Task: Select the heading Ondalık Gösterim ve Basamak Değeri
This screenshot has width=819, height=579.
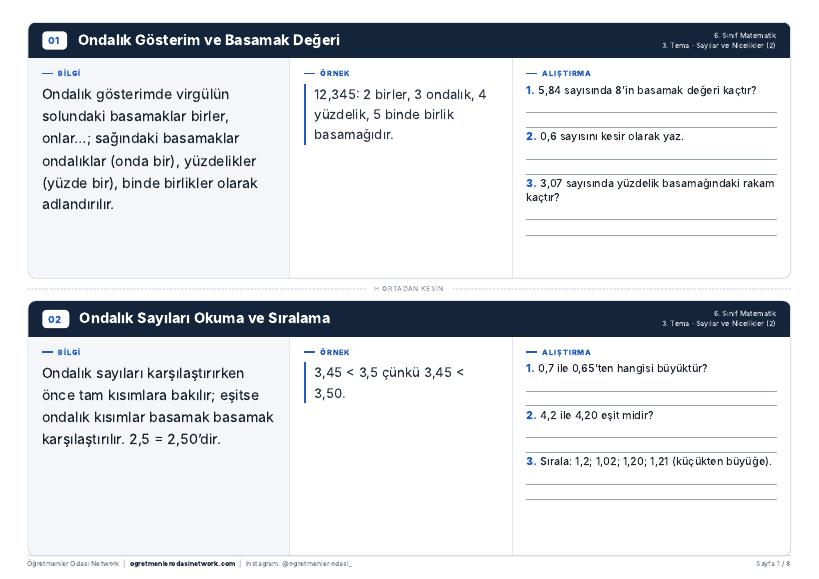Action: [x=209, y=40]
